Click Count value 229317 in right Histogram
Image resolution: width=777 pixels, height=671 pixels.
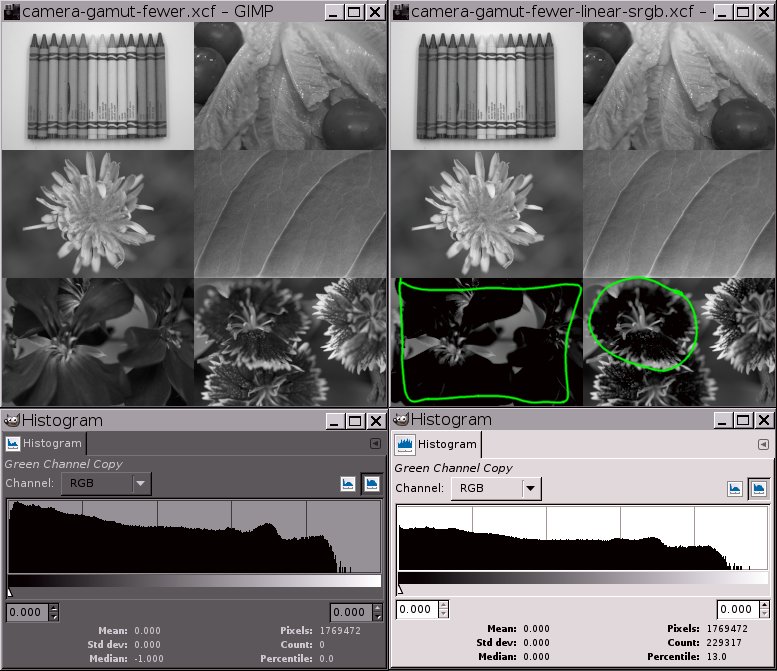(724, 643)
